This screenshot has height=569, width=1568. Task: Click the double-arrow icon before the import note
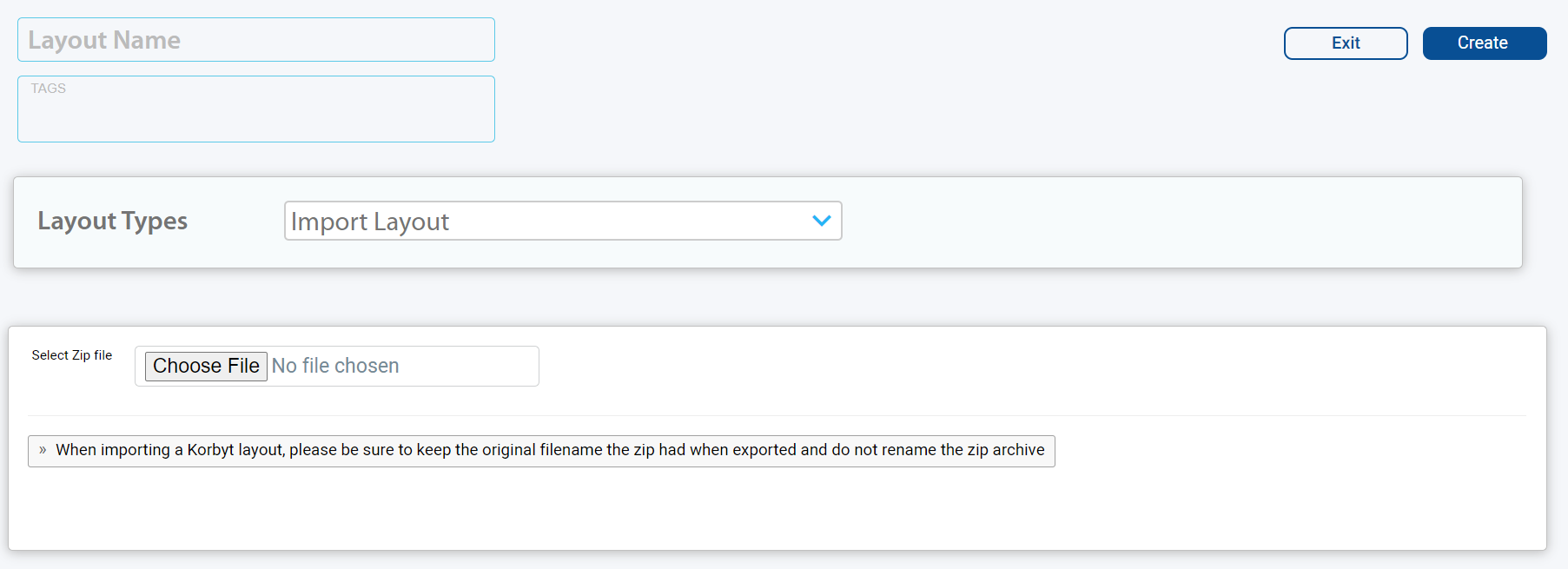[x=43, y=450]
